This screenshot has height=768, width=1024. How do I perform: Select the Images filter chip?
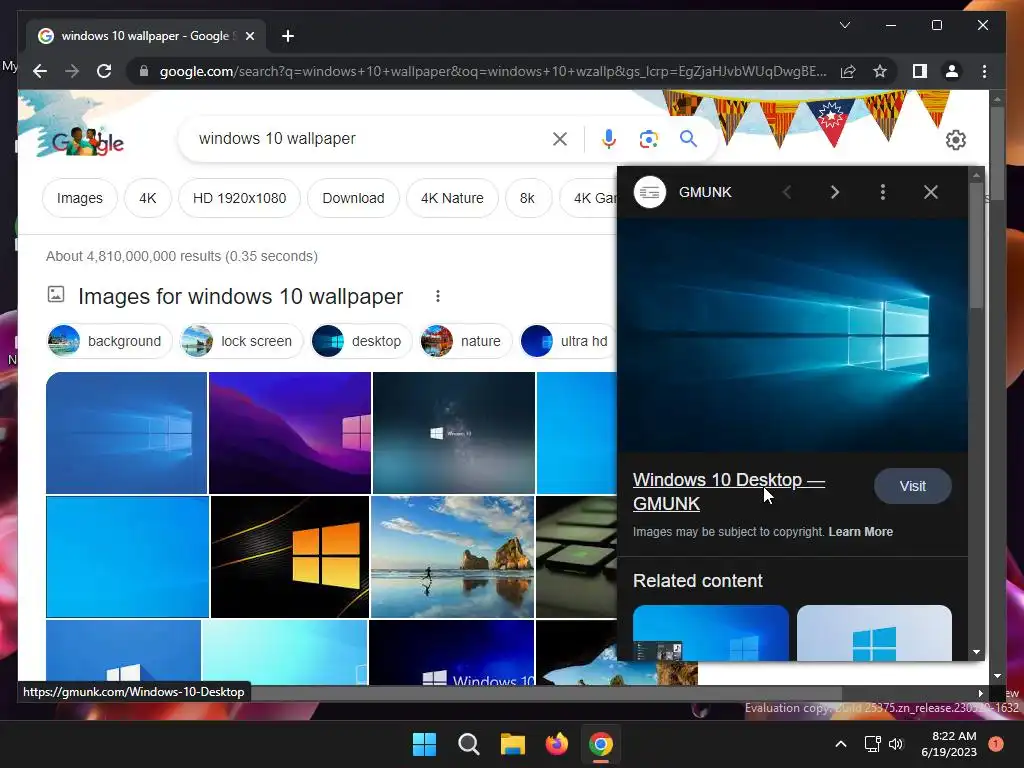(80, 198)
